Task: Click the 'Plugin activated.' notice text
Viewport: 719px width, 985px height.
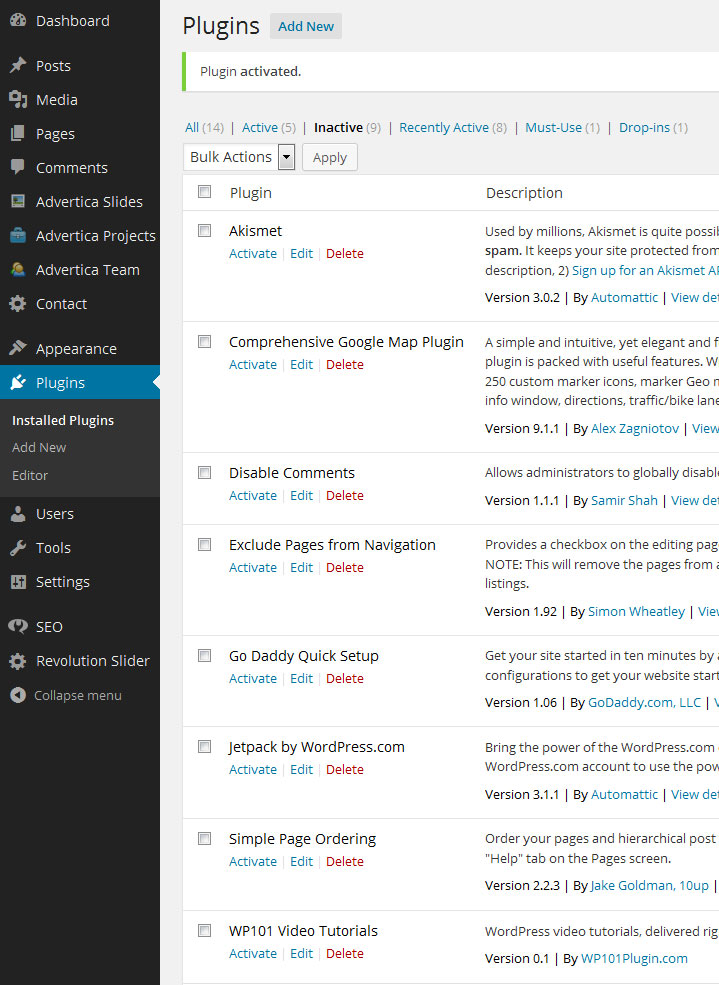Action: click(x=251, y=72)
